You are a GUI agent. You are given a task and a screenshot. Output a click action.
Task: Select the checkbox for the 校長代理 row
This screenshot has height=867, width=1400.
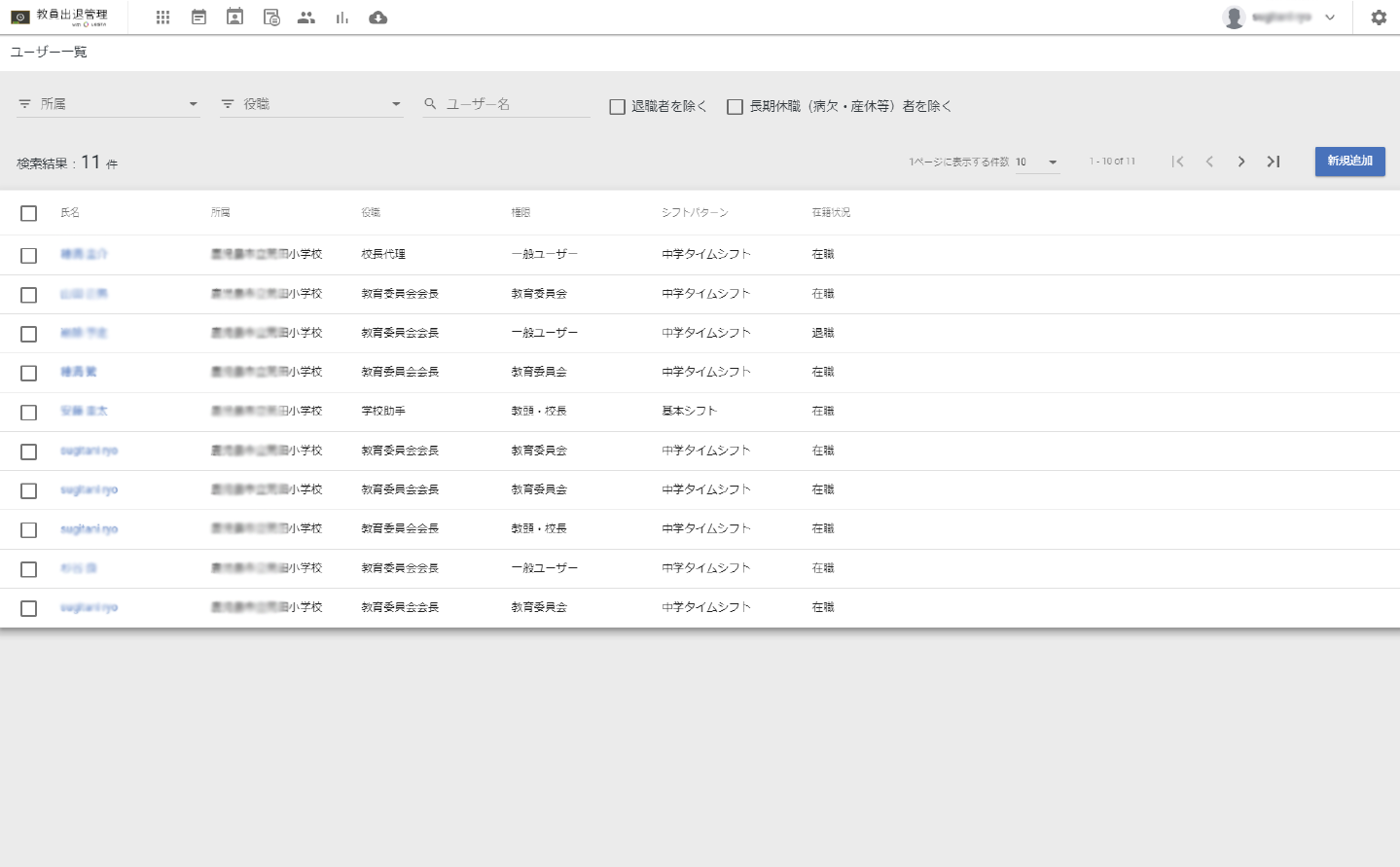pos(28,255)
